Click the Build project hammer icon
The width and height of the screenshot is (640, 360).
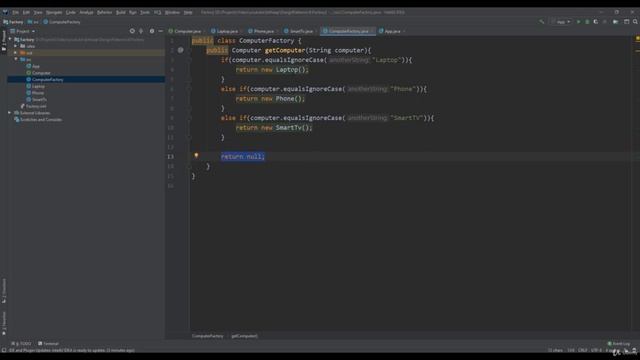[542, 22]
